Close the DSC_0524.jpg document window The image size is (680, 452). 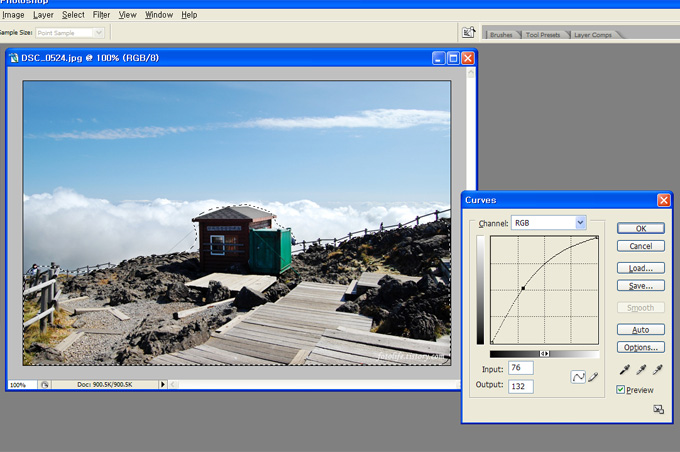(468, 58)
